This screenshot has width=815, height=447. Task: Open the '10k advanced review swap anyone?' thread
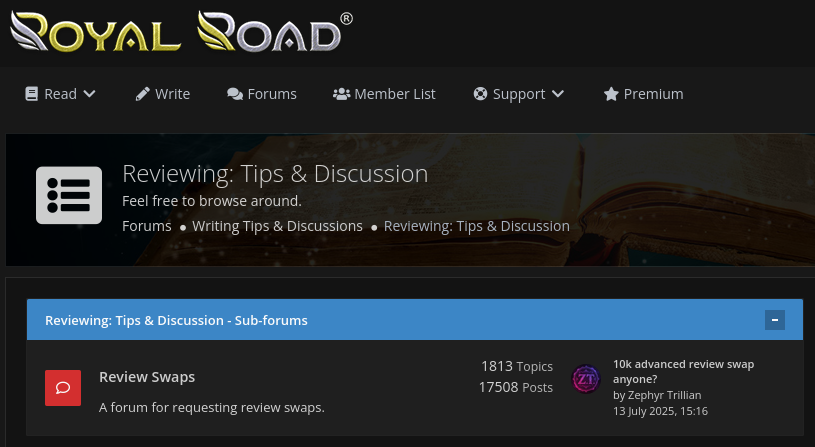tap(683, 372)
